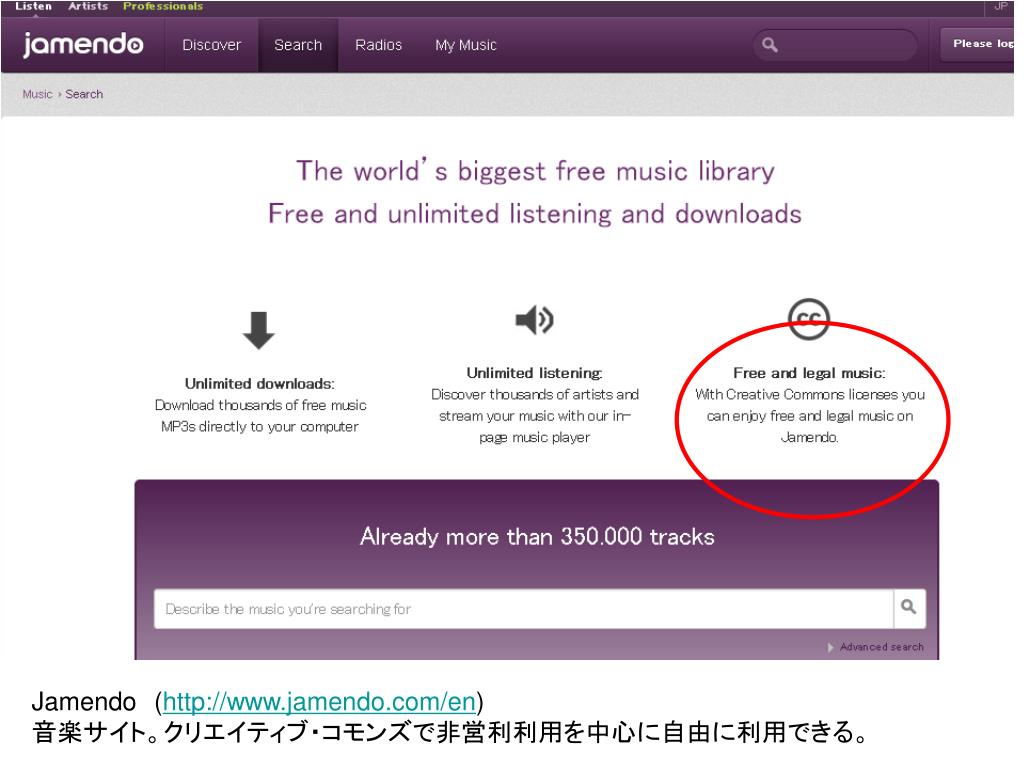The image size is (1024, 768).
Task: Click the Music breadcrumb link
Action: (x=37, y=94)
